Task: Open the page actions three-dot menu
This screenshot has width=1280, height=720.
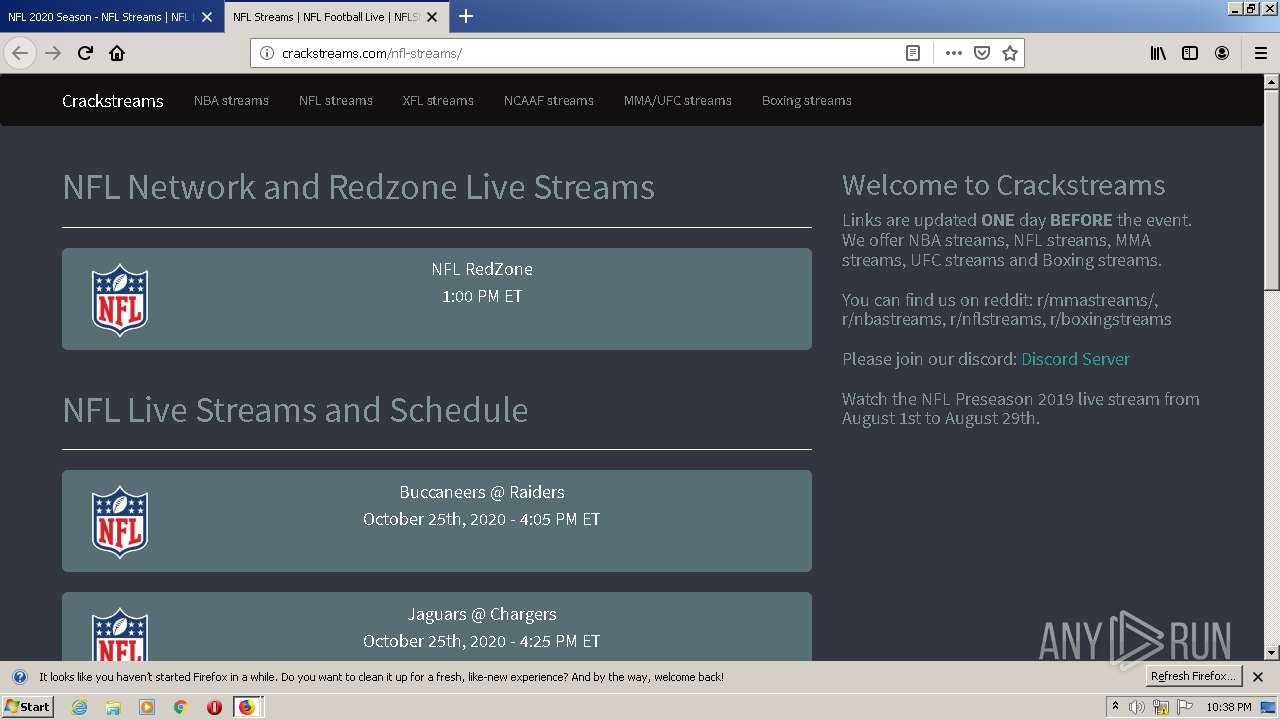Action: point(954,53)
